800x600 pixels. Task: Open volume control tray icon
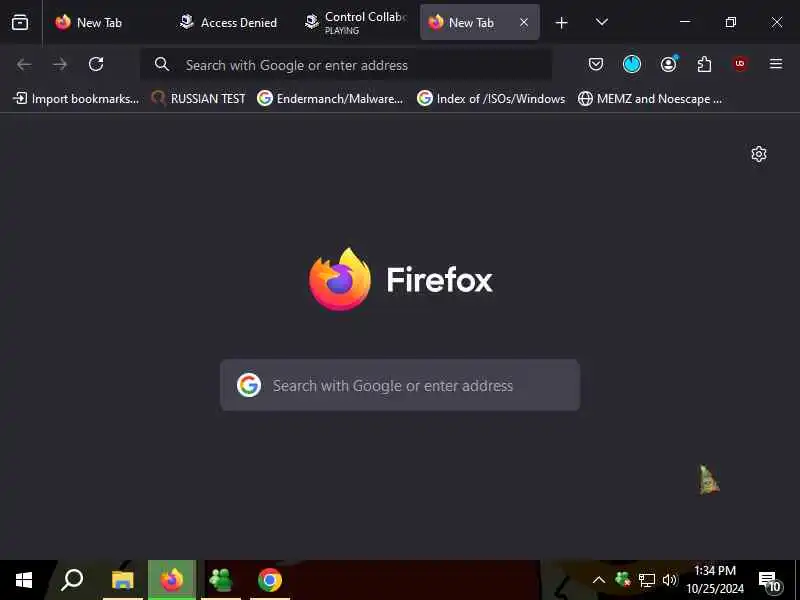[669, 580]
